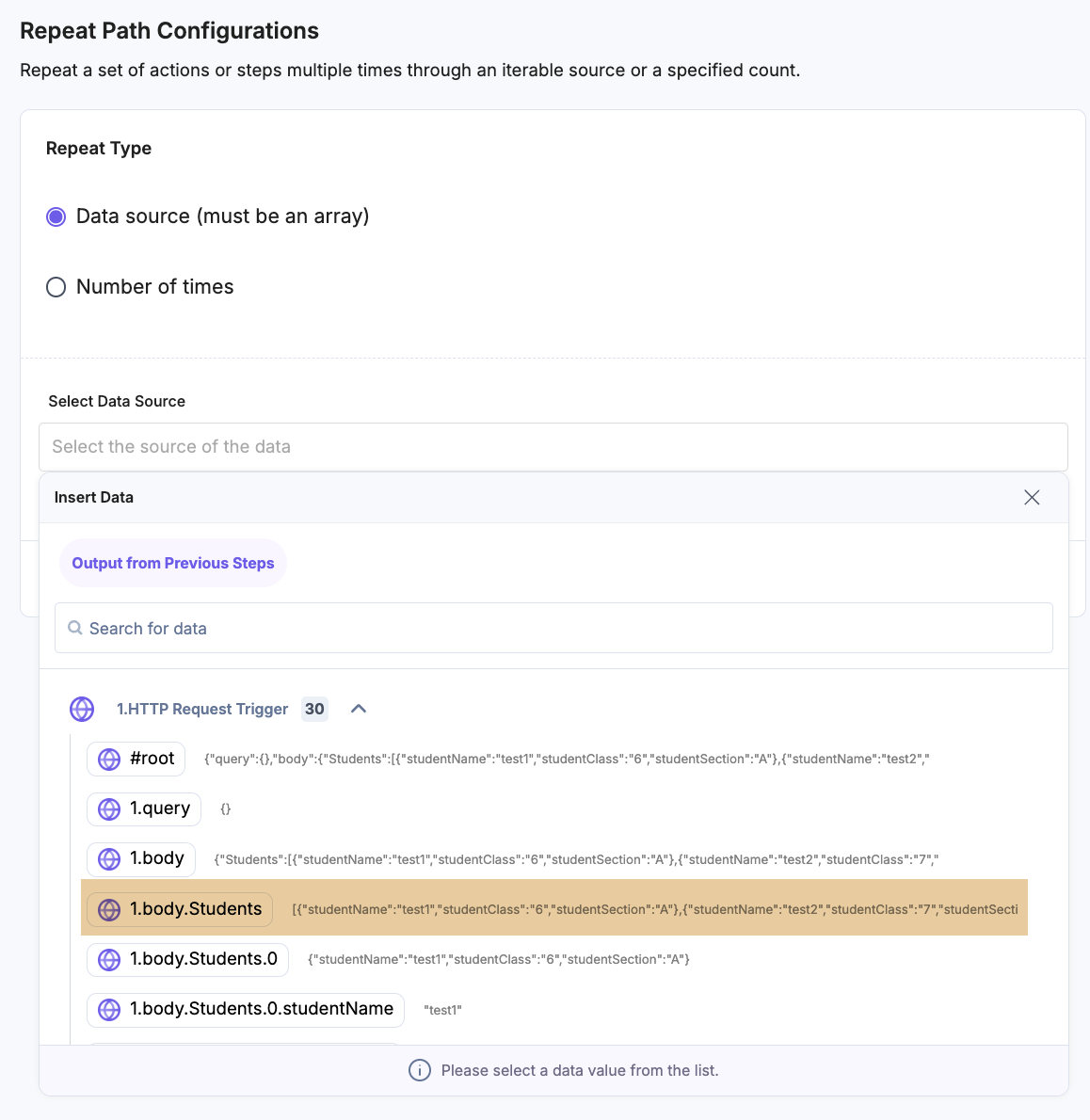This screenshot has height=1120, width=1090.
Task: Select the 1.query data chip
Action: (x=144, y=808)
